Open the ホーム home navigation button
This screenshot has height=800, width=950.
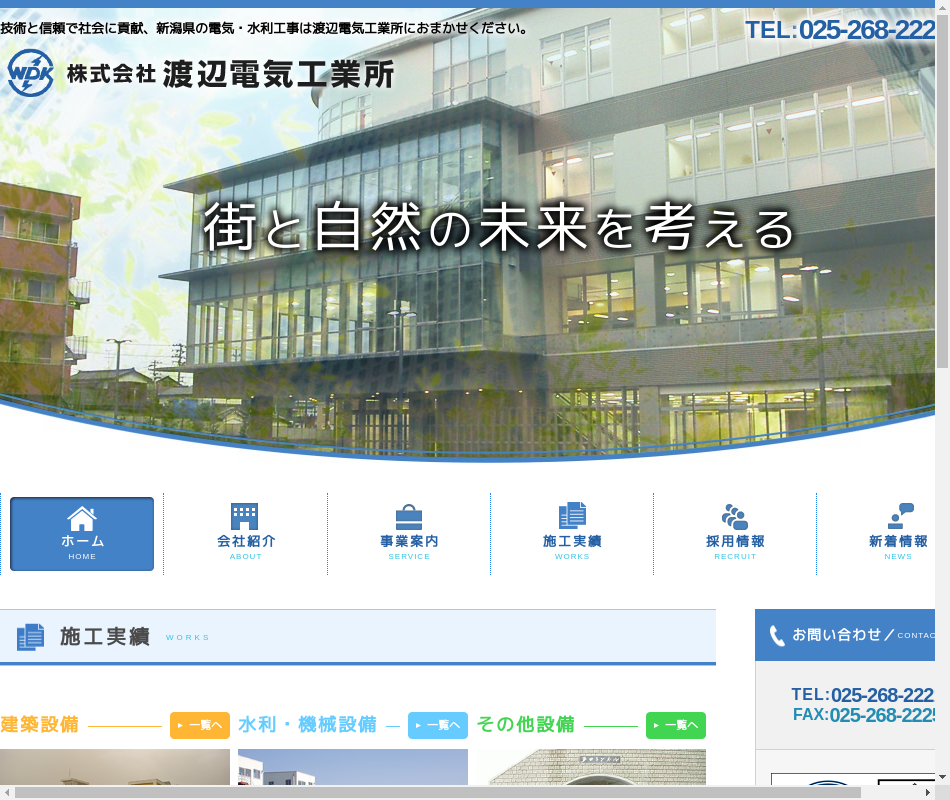pyautogui.click(x=82, y=534)
